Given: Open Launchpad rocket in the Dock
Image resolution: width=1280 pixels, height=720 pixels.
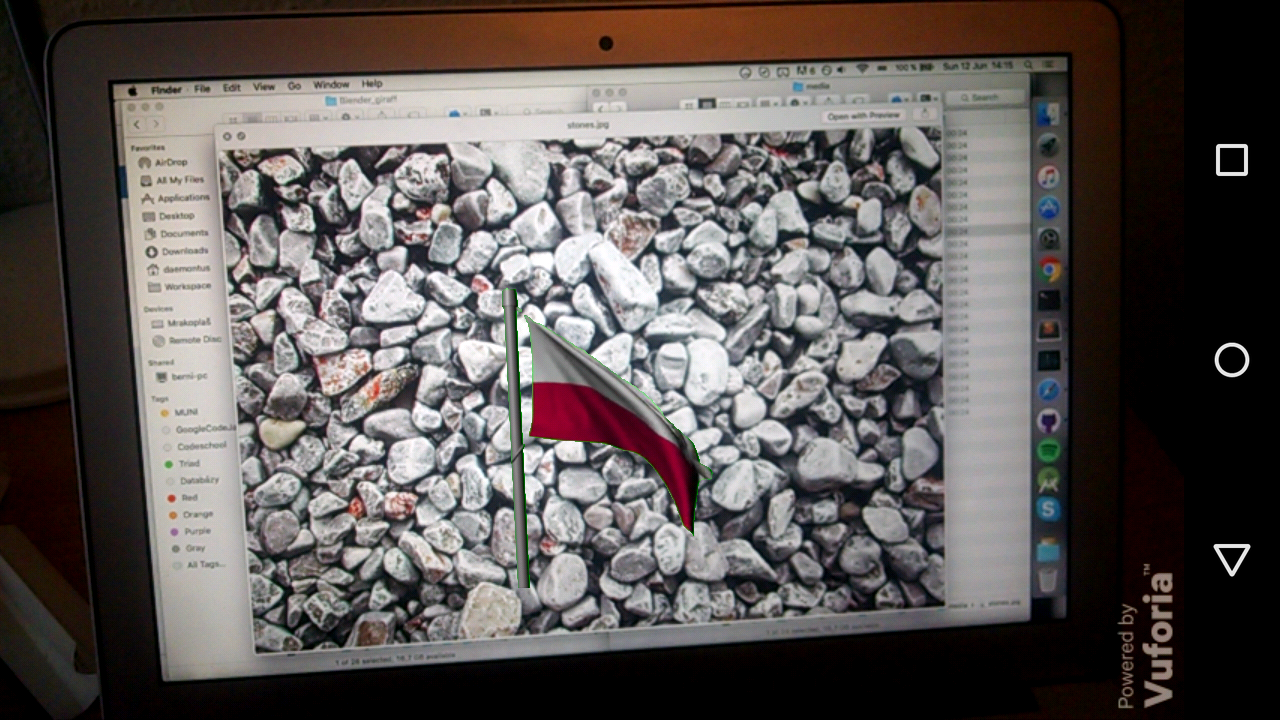Looking at the screenshot, I should [x=1048, y=146].
